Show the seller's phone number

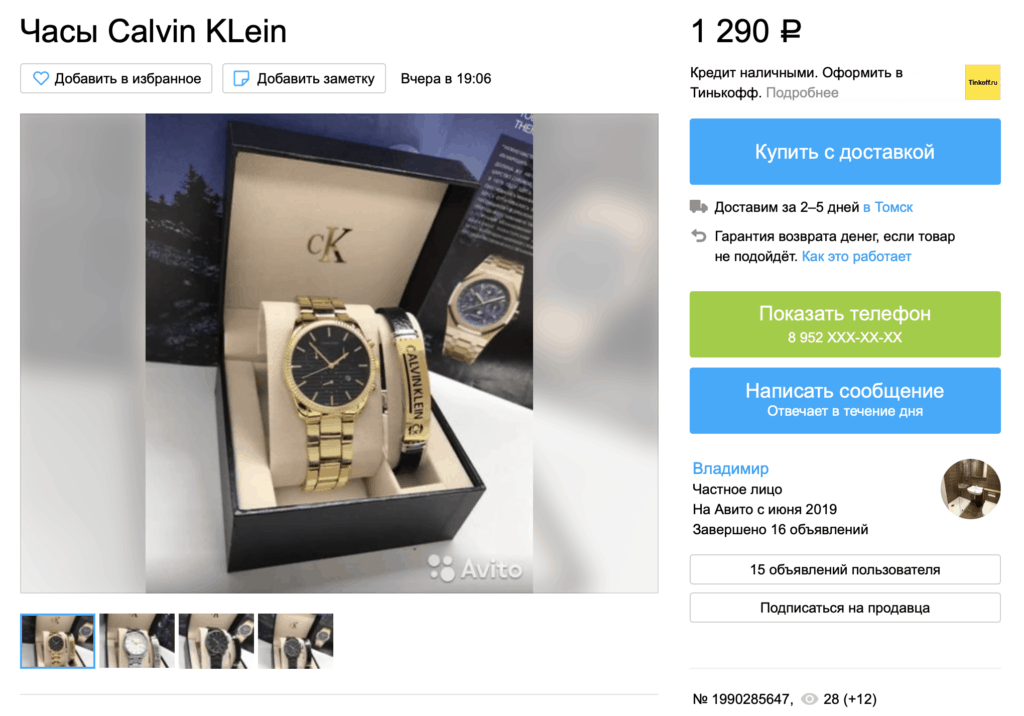coord(845,324)
